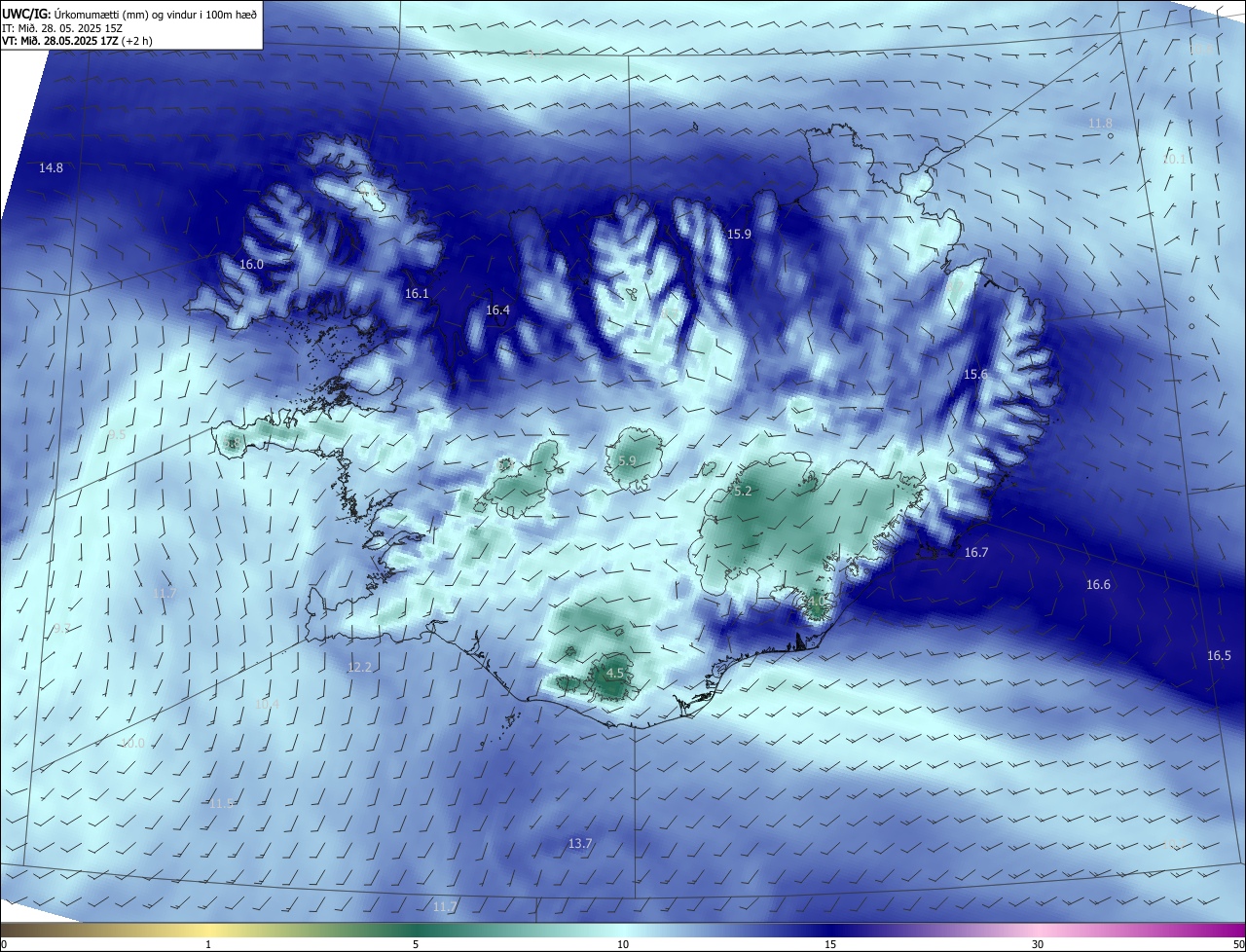Click the 16.7 value off the coast
1246x952 pixels.
(976, 553)
